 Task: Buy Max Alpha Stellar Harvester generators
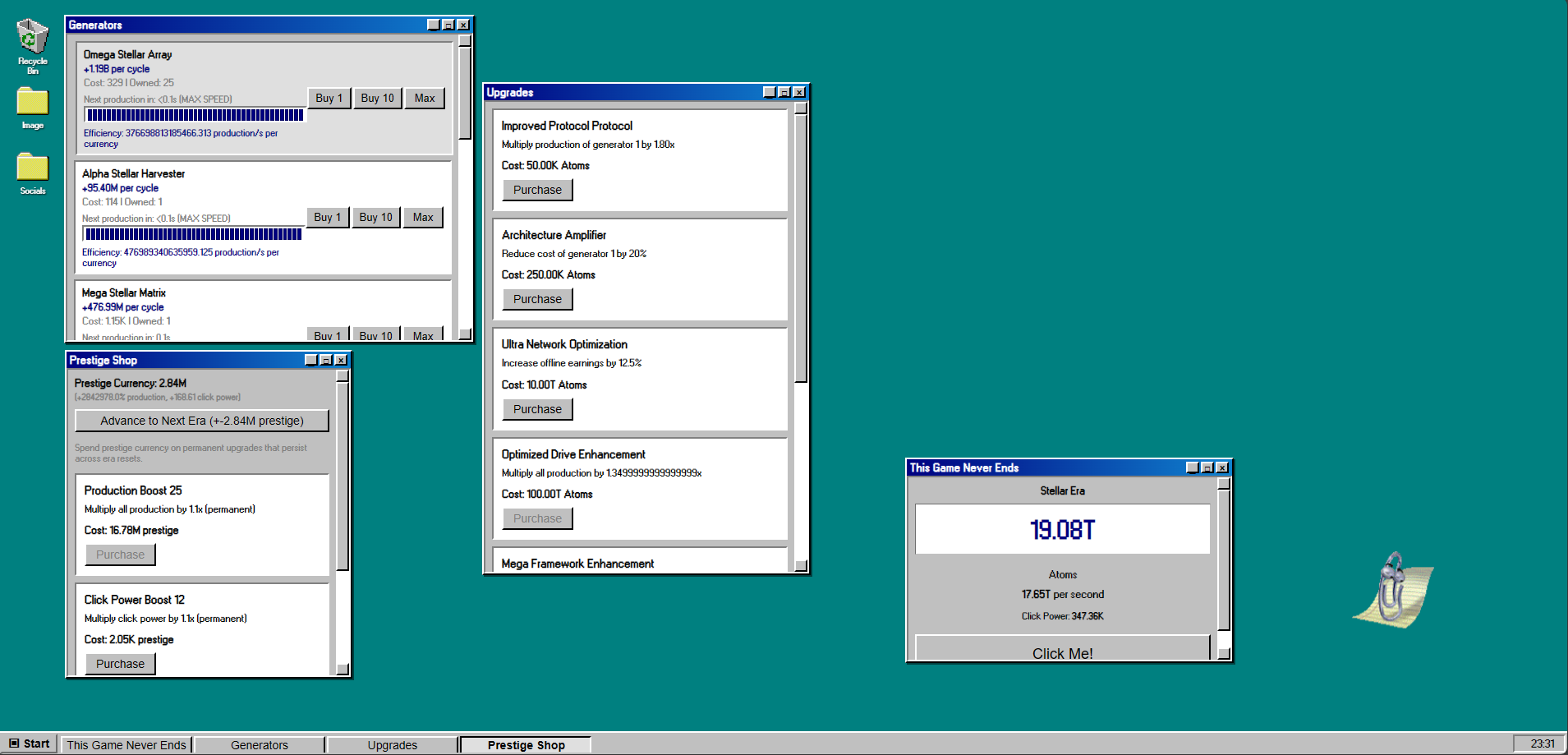tap(423, 218)
